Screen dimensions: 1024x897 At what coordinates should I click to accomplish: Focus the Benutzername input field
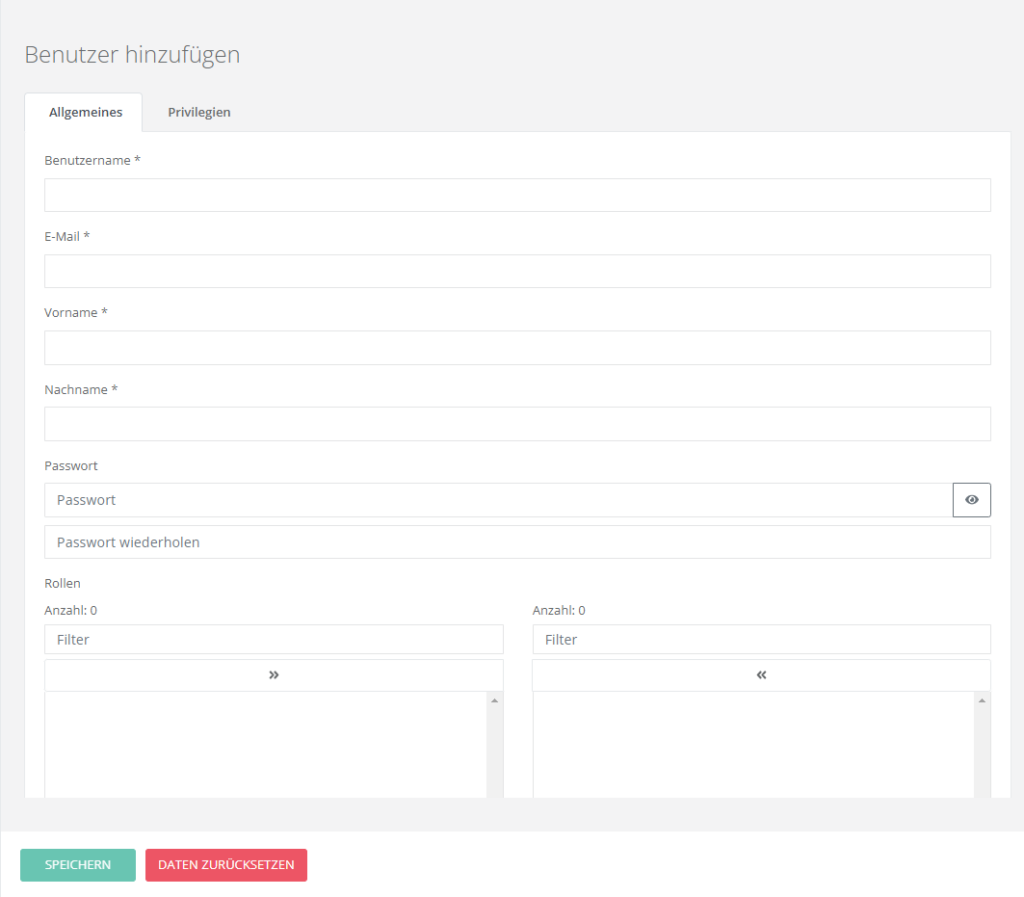pyautogui.click(x=517, y=195)
